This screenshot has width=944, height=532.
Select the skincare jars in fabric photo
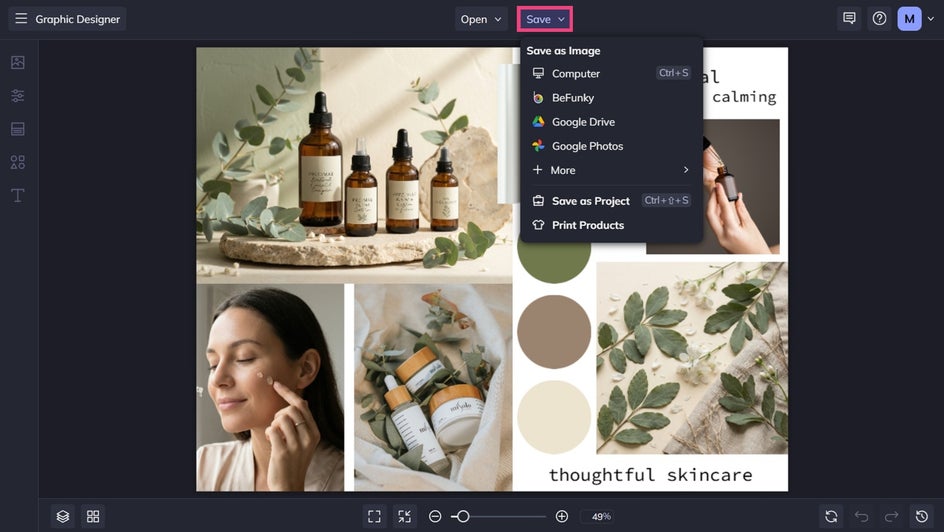[433, 388]
